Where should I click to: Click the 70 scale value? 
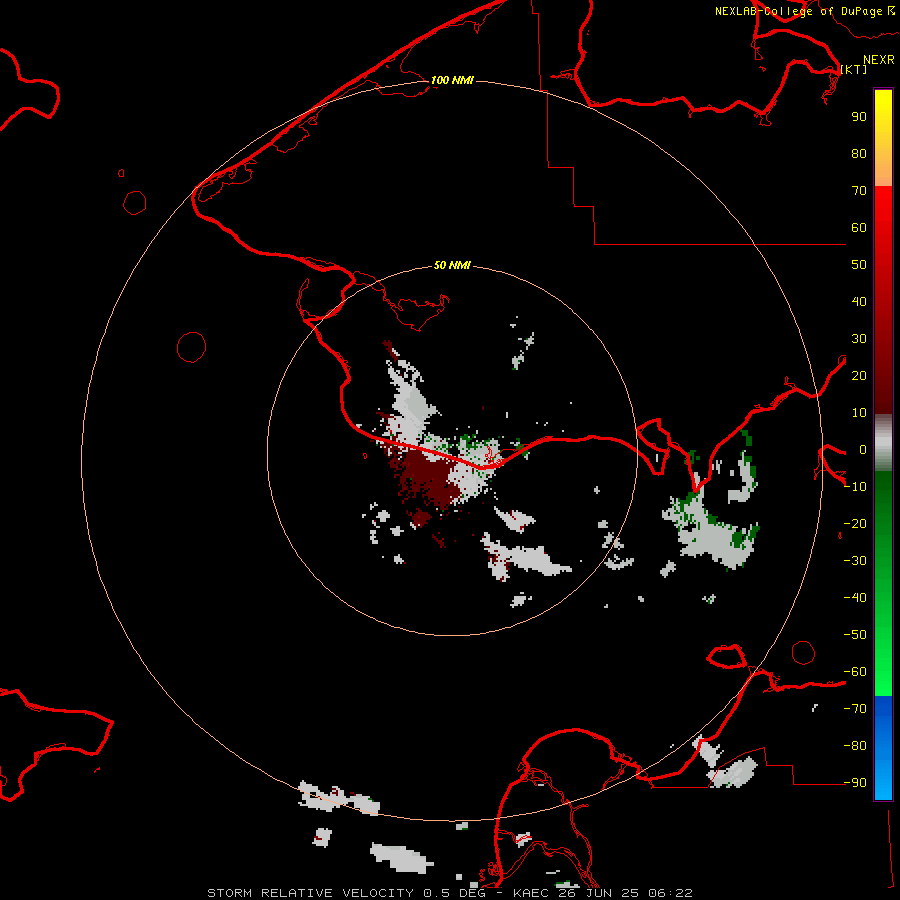[859, 191]
